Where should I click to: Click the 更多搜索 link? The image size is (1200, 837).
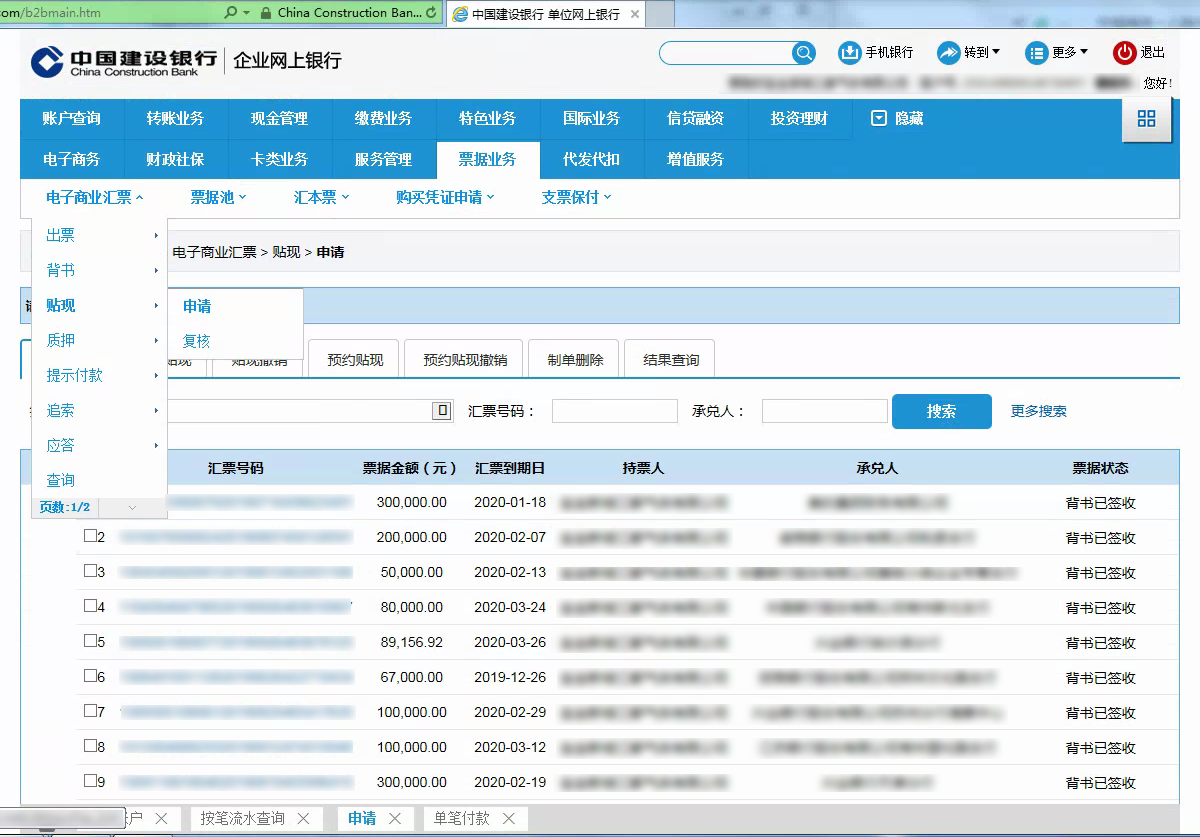pyautogui.click(x=1039, y=411)
